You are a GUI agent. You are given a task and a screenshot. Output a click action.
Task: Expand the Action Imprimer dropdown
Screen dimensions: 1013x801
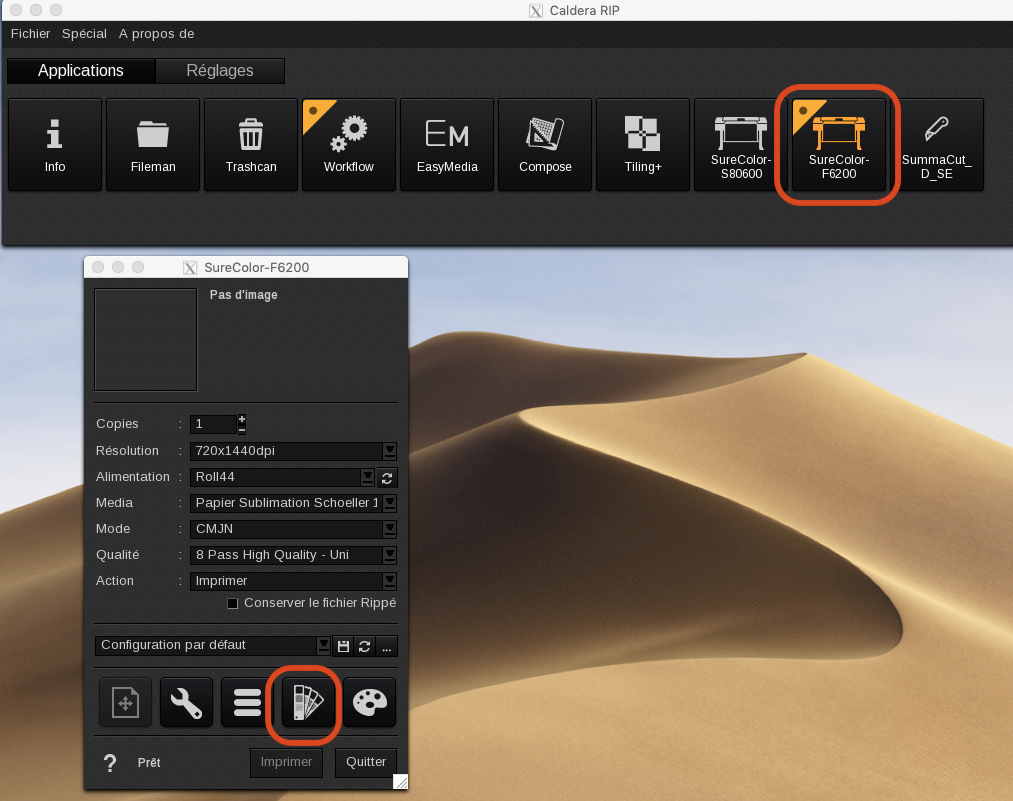click(390, 581)
